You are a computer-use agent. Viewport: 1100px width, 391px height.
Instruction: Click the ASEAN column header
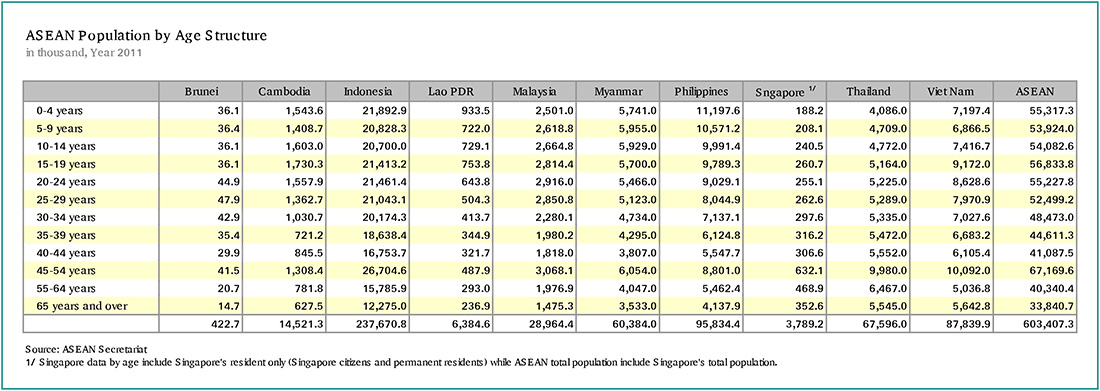pos(1034,91)
